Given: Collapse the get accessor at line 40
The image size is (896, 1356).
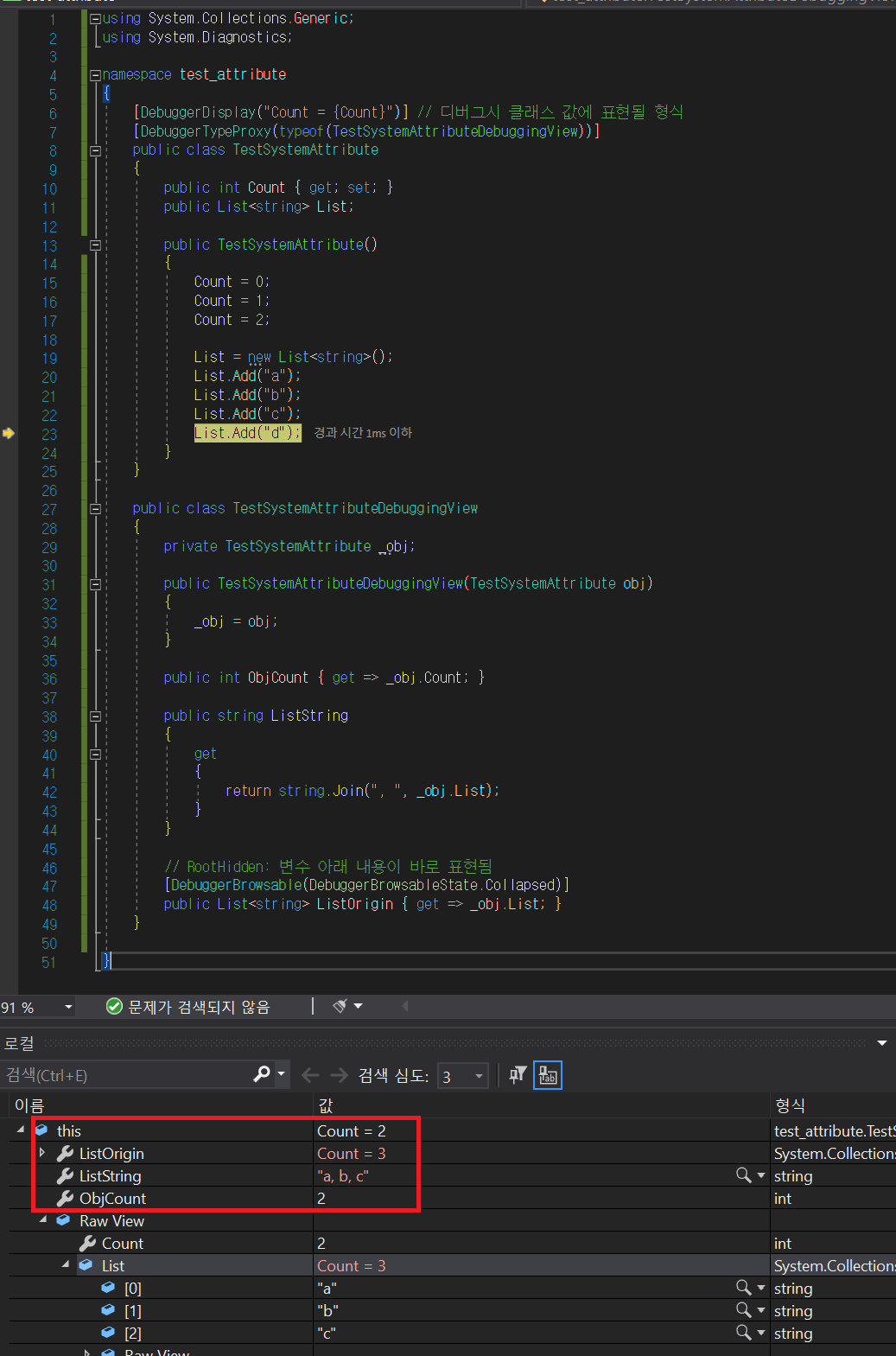Looking at the screenshot, I should coord(95,754).
